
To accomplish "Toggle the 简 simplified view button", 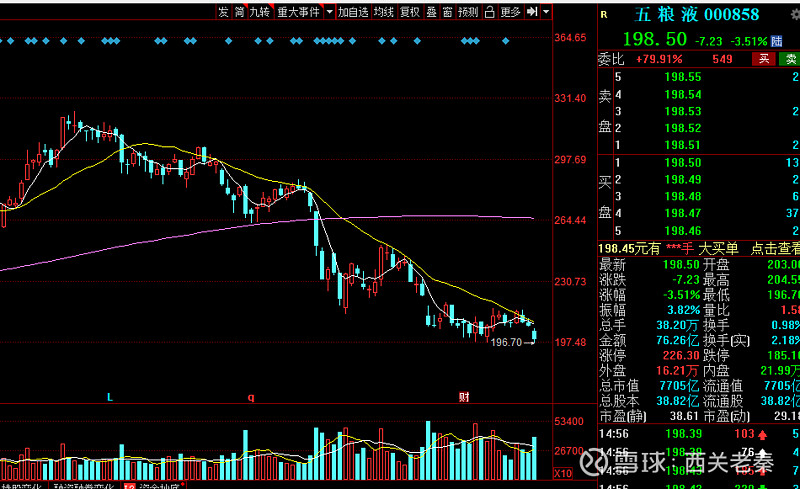I will pos(239,12).
